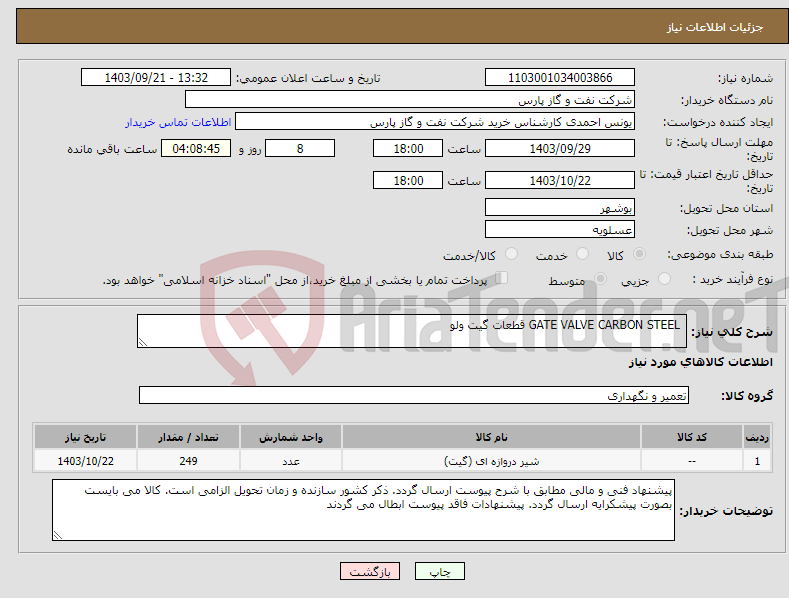Click the requester field یونس احمدی

tap(435, 122)
